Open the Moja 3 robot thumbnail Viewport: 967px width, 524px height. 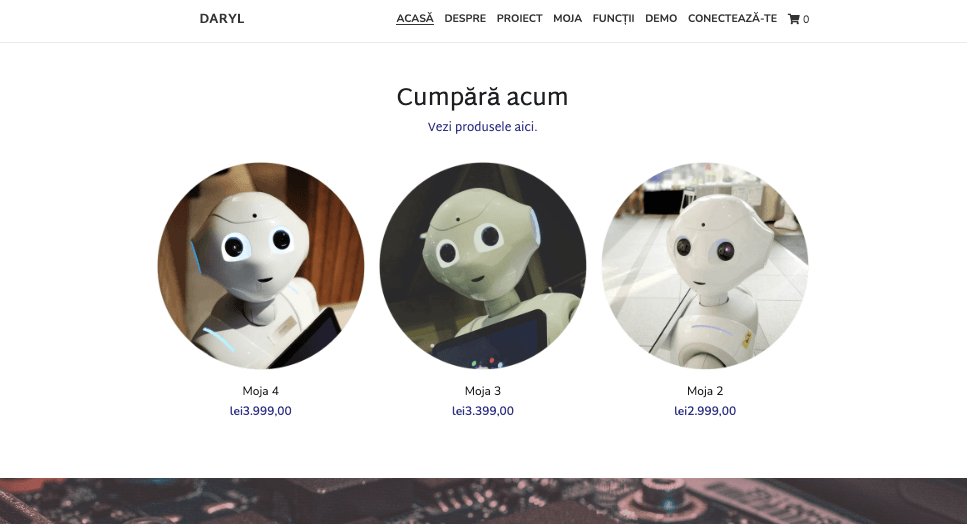(x=483, y=266)
